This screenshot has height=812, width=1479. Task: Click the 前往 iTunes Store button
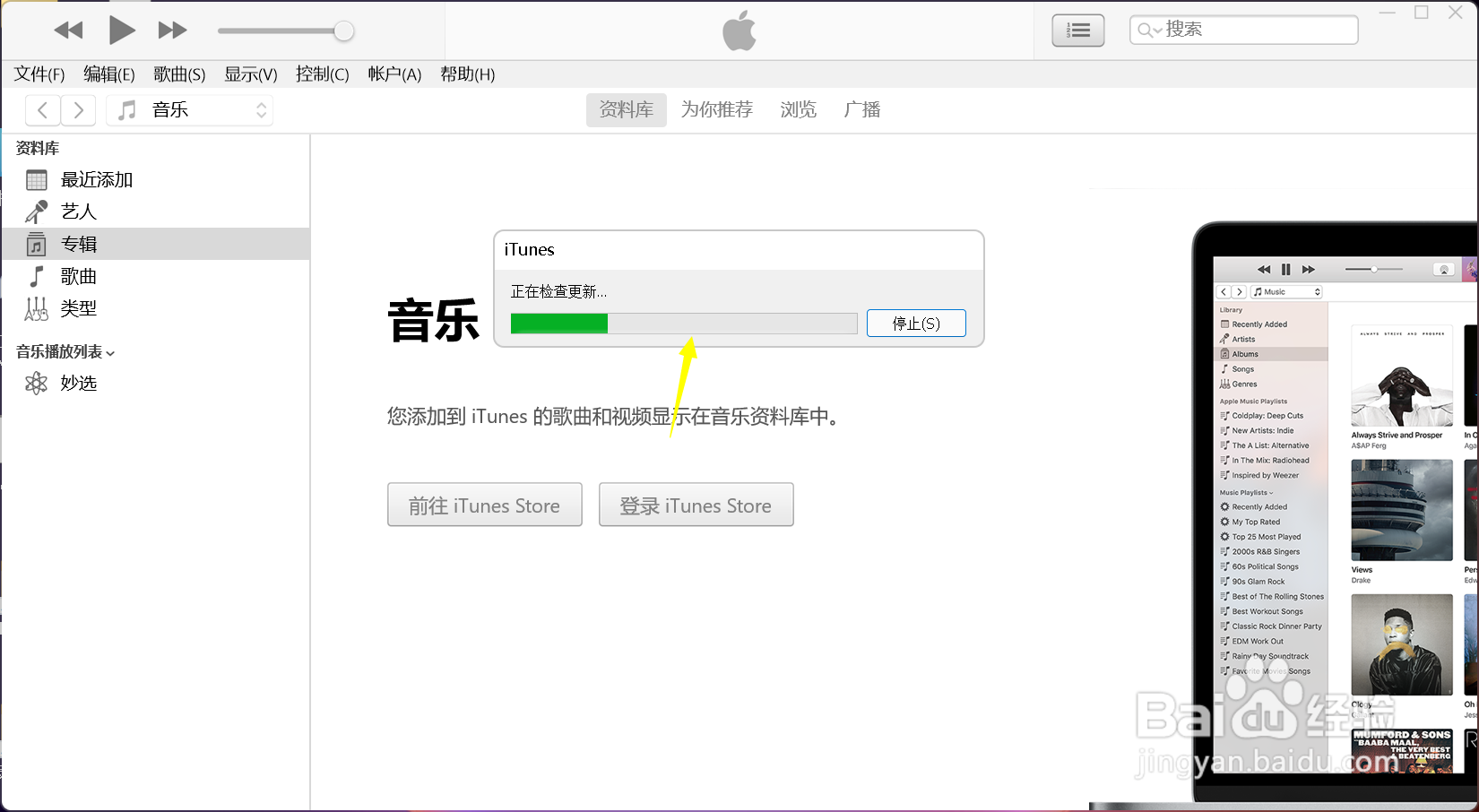(485, 505)
